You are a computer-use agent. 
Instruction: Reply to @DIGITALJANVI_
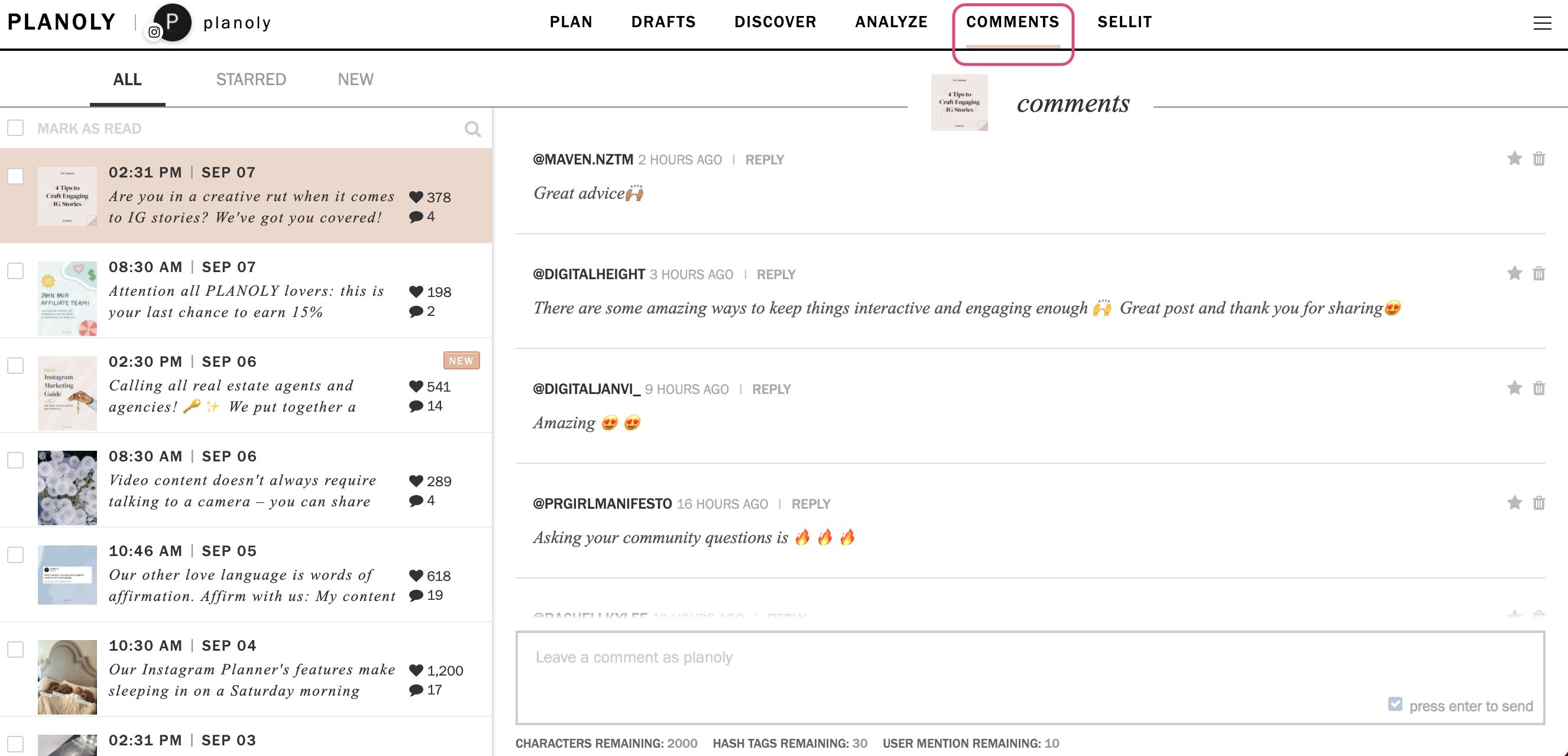pyautogui.click(x=771, y=389)
